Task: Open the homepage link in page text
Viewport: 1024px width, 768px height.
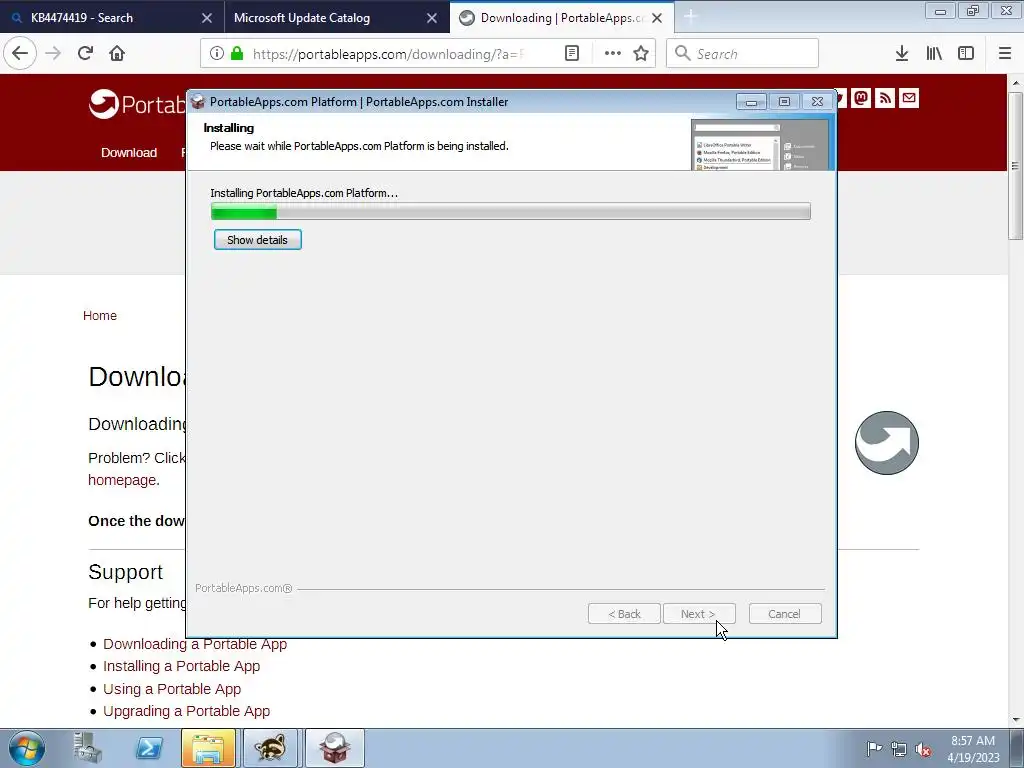Action: pos(122,480)
